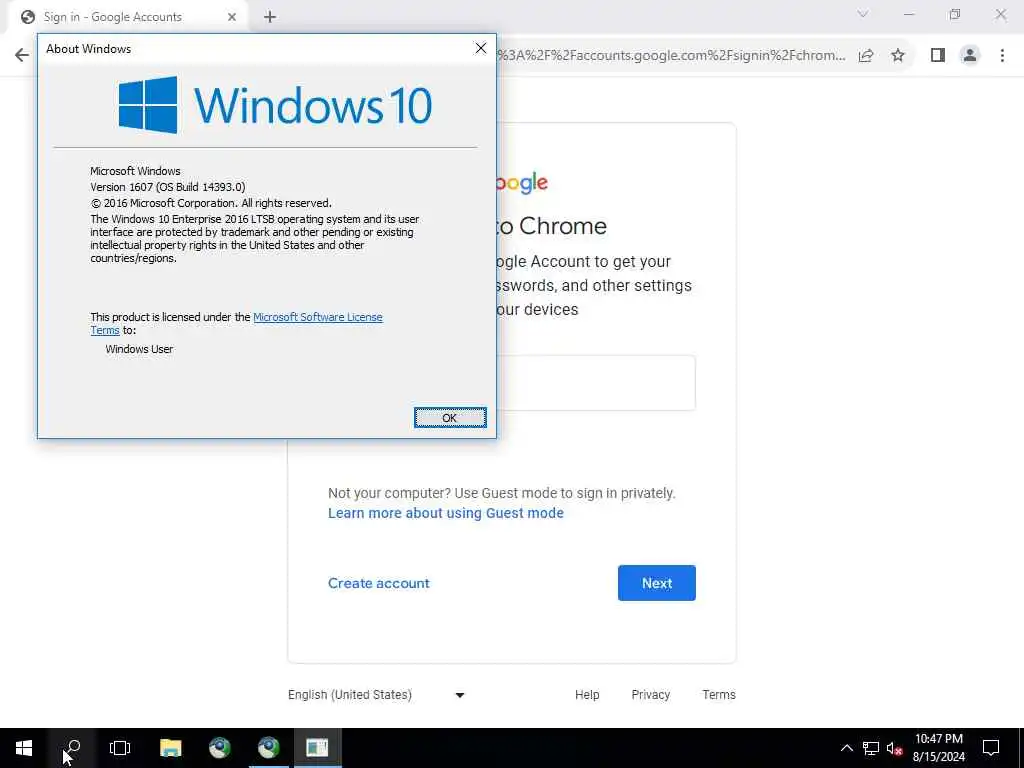Open the Help footer link
The width and height of the screenshot is (1024, 768).
coord(587,695)
